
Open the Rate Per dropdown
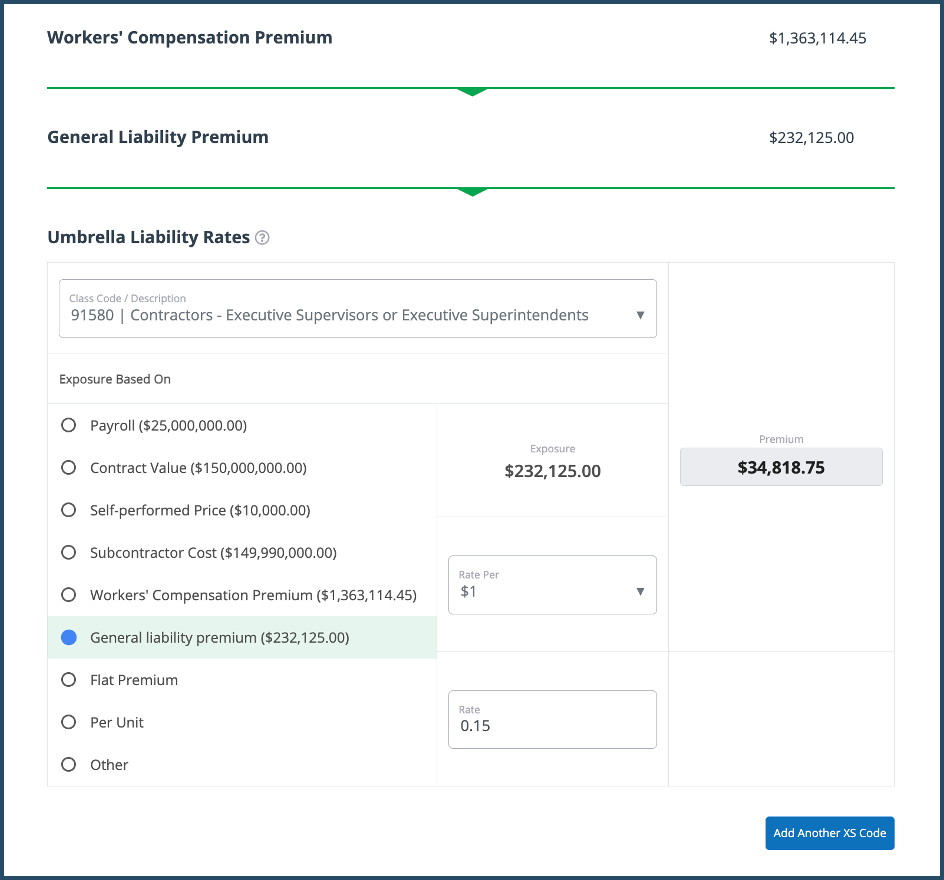[x=552, y=585]
